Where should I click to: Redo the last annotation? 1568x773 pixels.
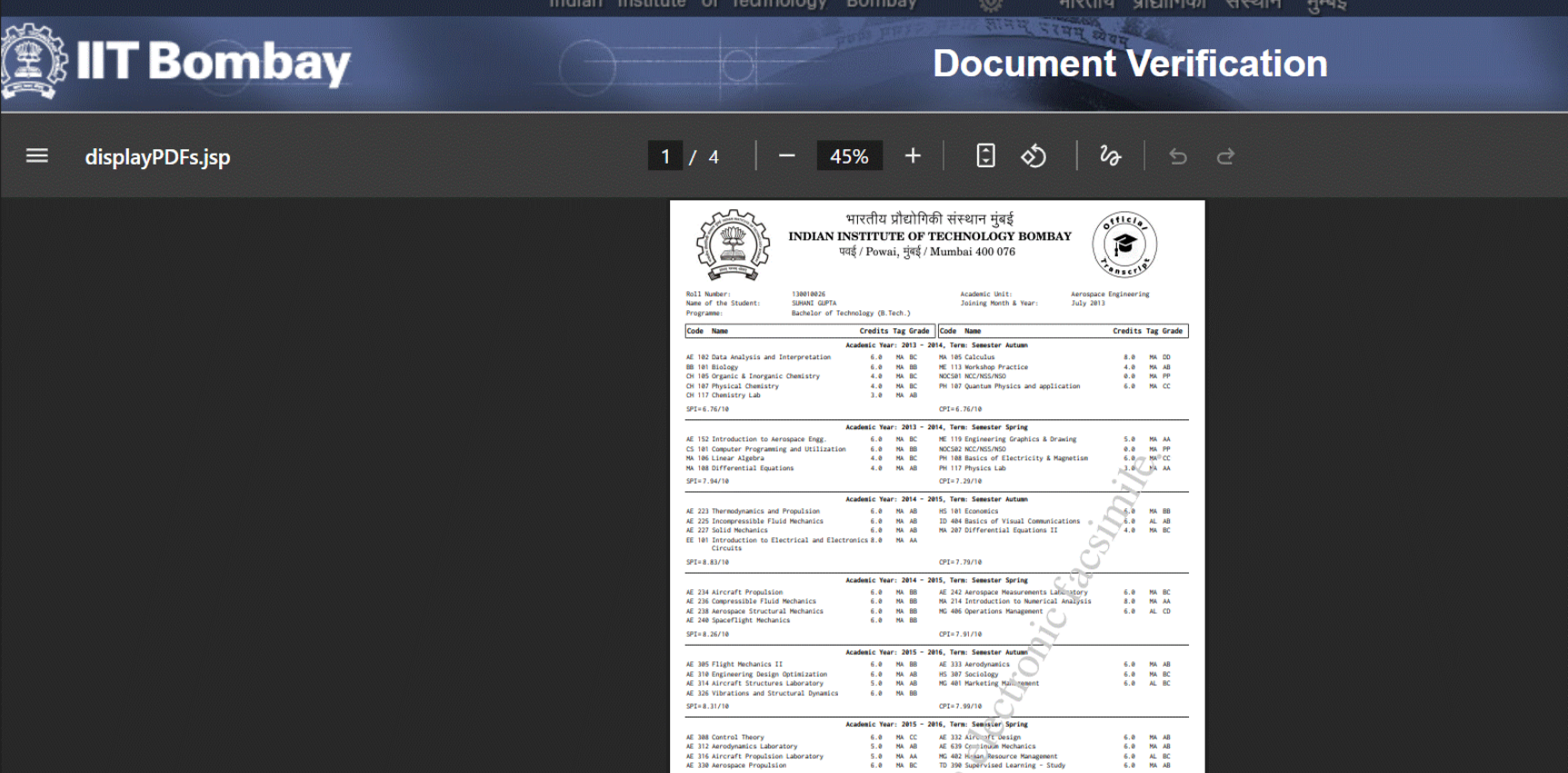[1225, 156]
